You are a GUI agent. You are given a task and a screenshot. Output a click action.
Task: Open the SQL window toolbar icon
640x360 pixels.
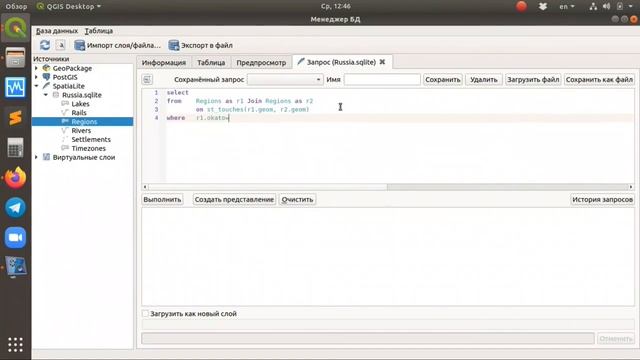[60, 45]
